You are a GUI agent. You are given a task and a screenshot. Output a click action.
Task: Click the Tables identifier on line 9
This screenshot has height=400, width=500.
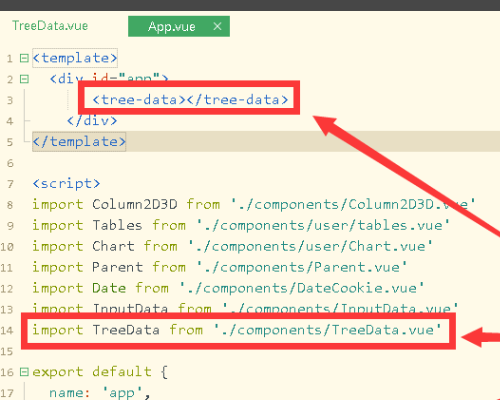(x=118, y=225)
